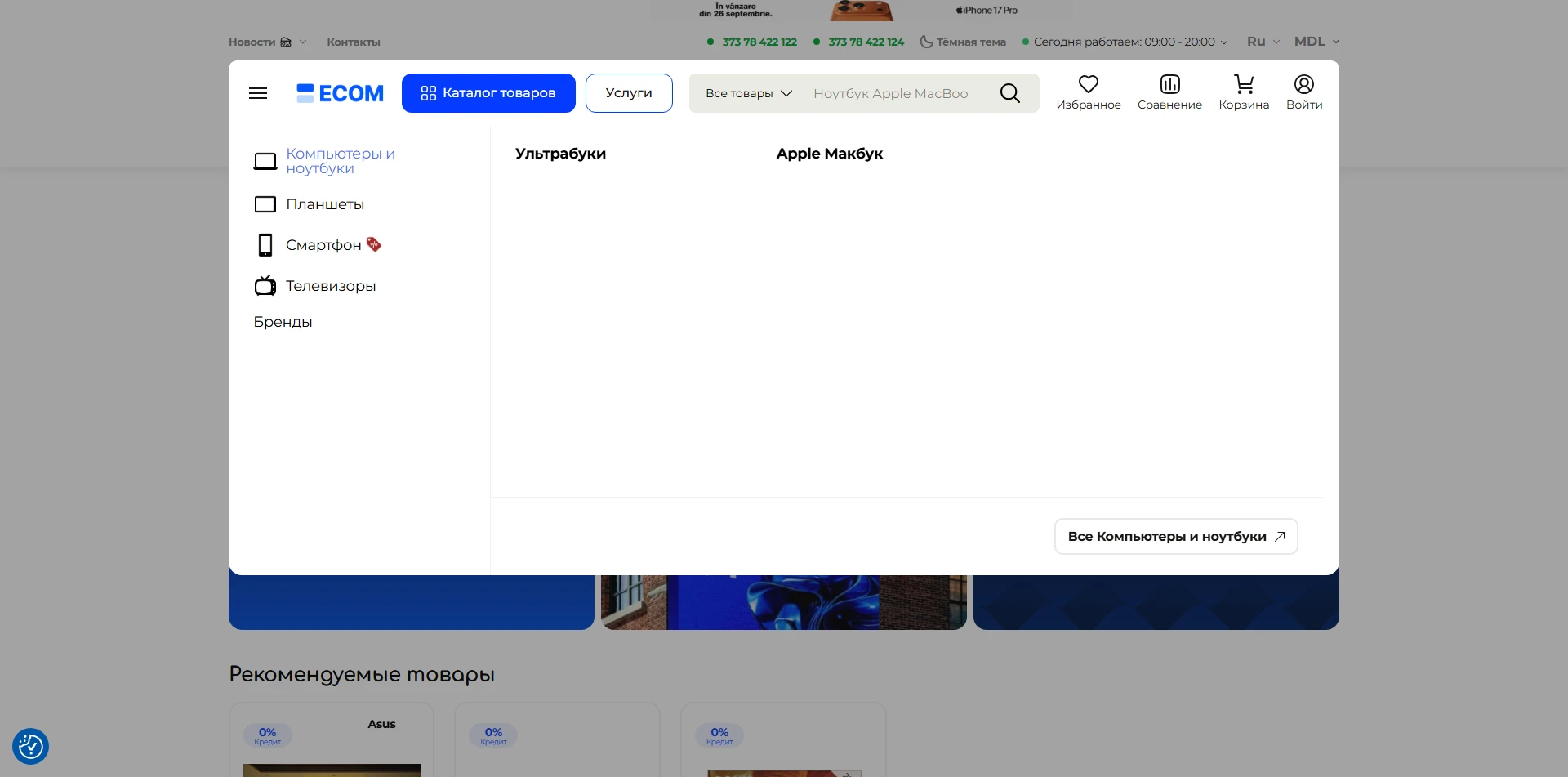Open the Все товары category dropdown

749,93
